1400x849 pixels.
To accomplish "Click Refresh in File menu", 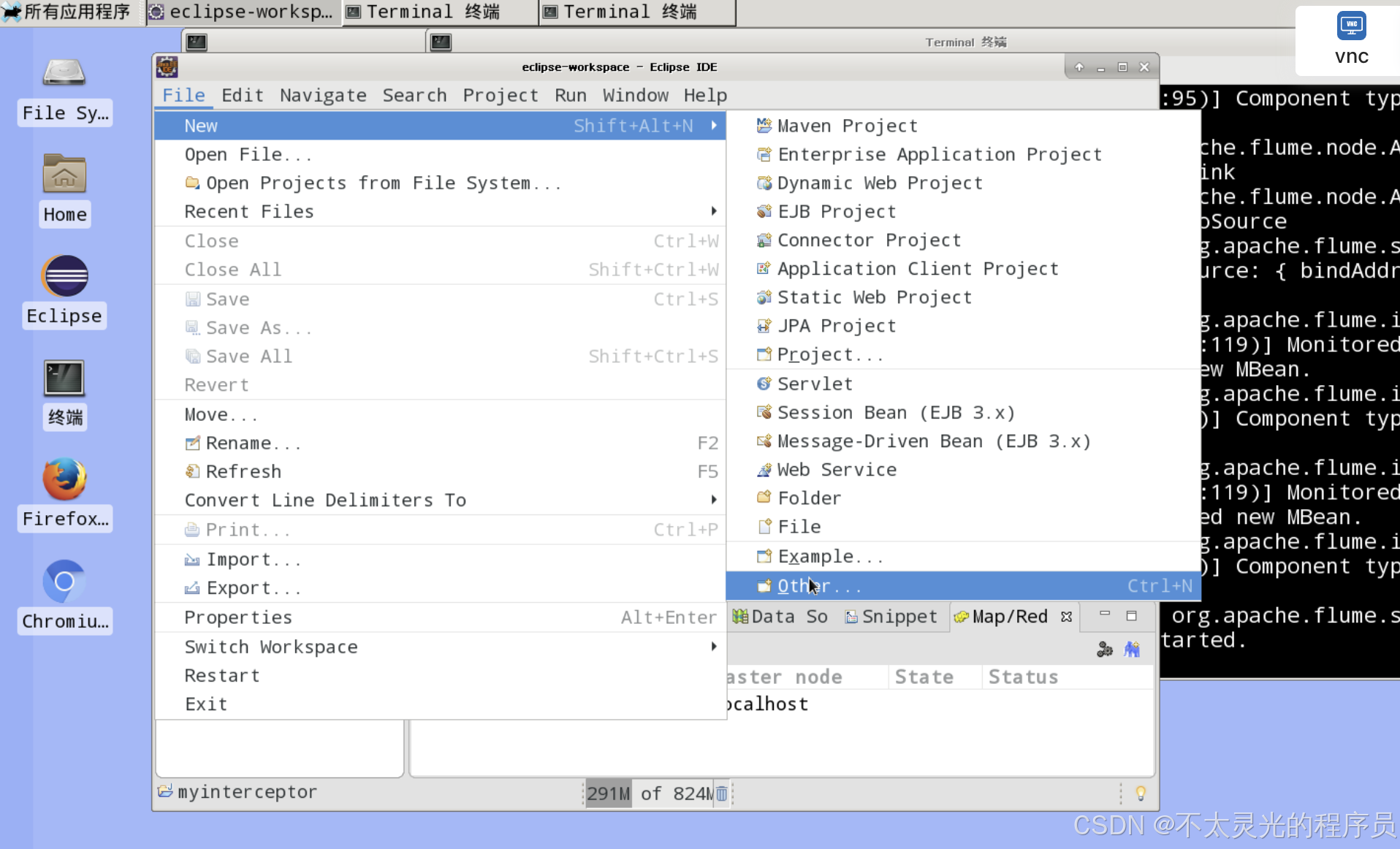I will [x=440, y=471].
